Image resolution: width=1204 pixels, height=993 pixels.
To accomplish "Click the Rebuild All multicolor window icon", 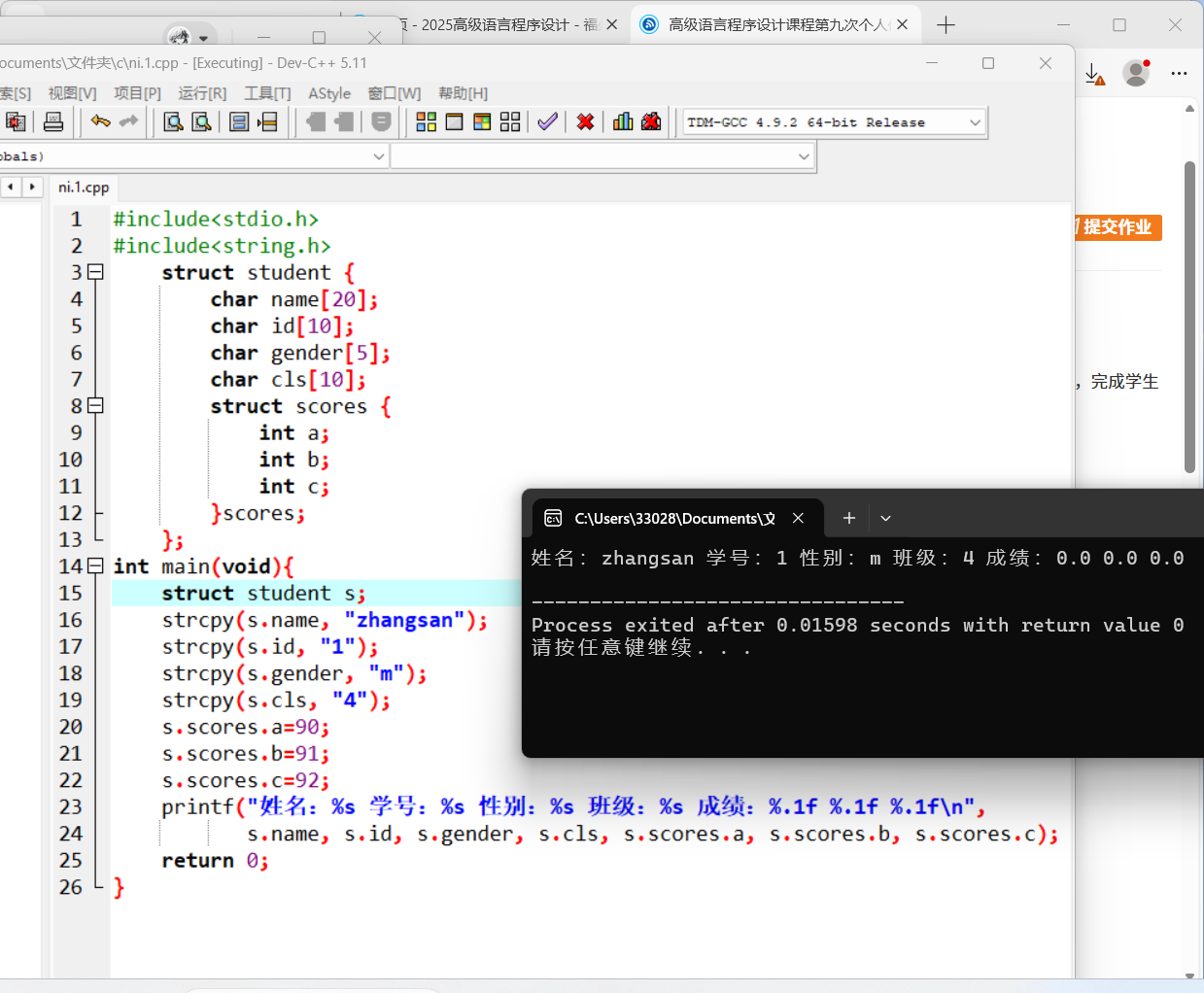I will 482,121.
